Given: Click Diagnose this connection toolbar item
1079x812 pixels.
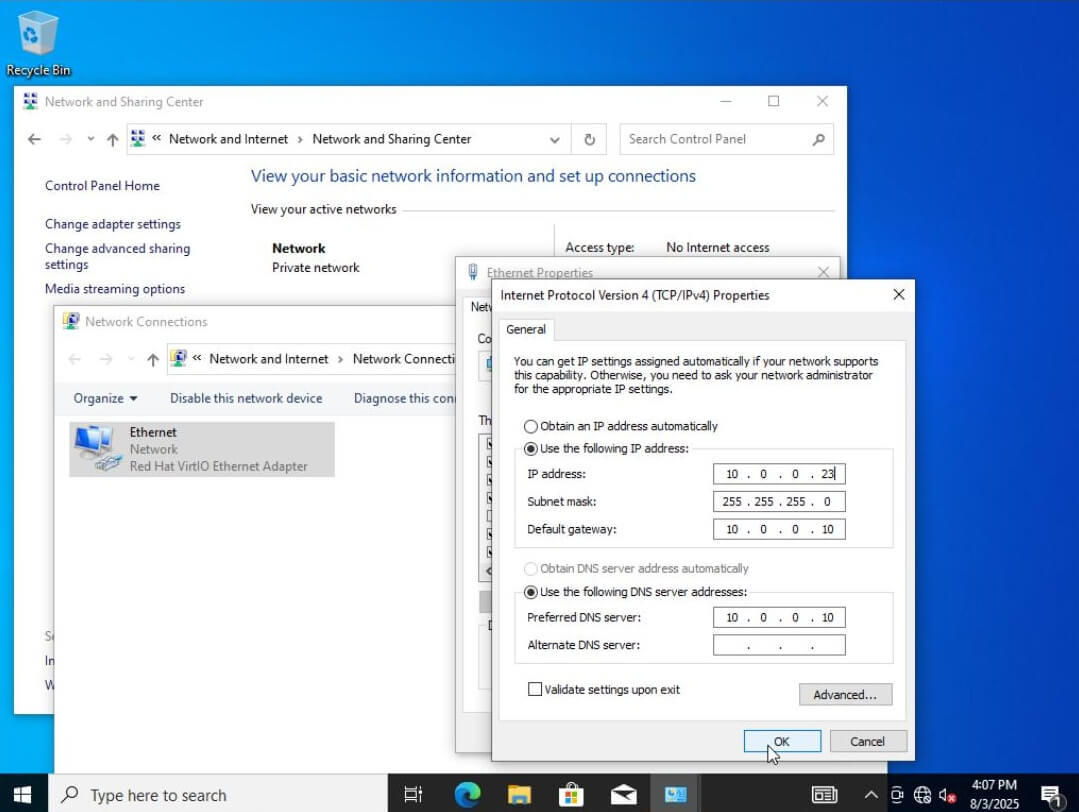Looking at the screenshot, I should (x=404, y=398).
